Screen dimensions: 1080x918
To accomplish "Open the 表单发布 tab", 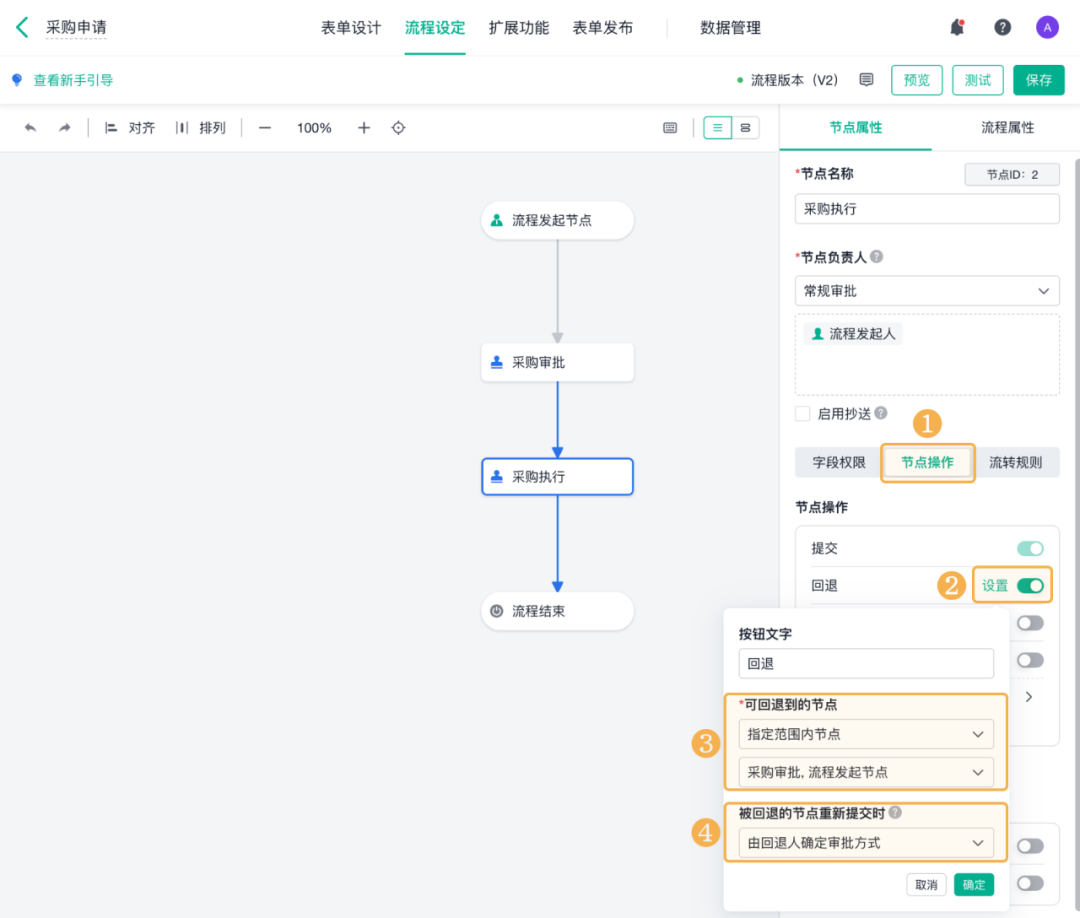I will click(603, 28).
